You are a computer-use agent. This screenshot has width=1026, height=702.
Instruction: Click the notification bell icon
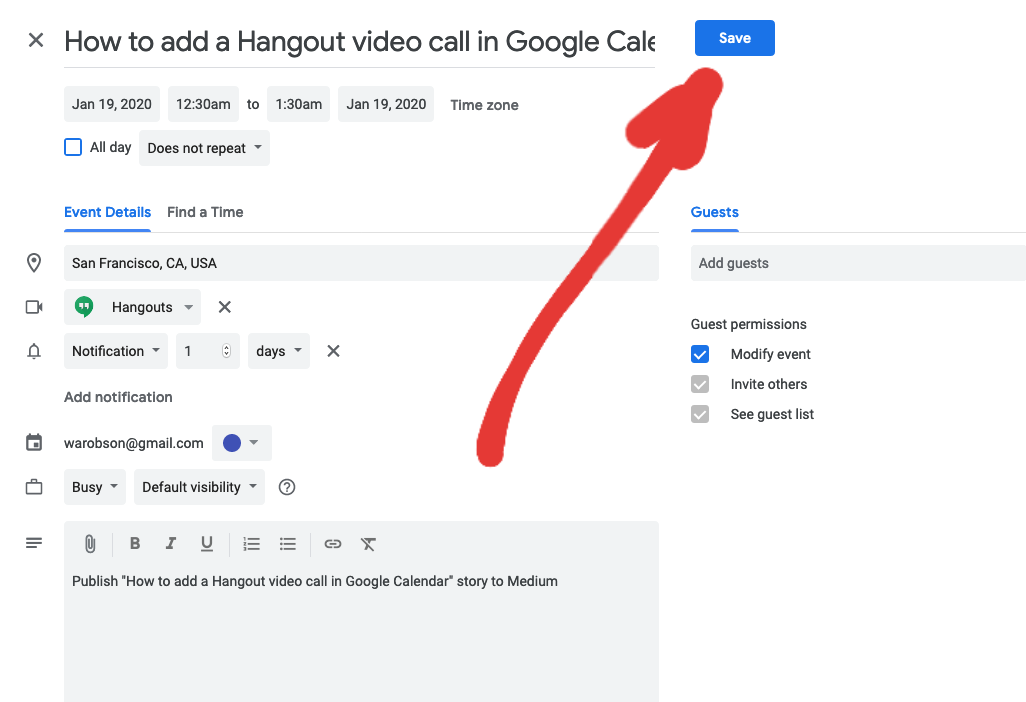pyautogui.click(x=34, y=351)
